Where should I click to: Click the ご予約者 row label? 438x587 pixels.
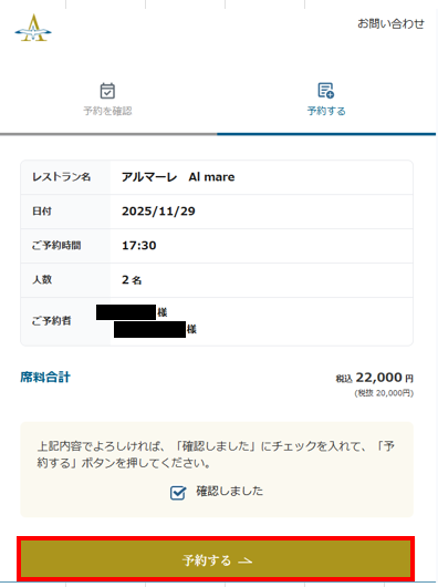click(x=51, y=321)
